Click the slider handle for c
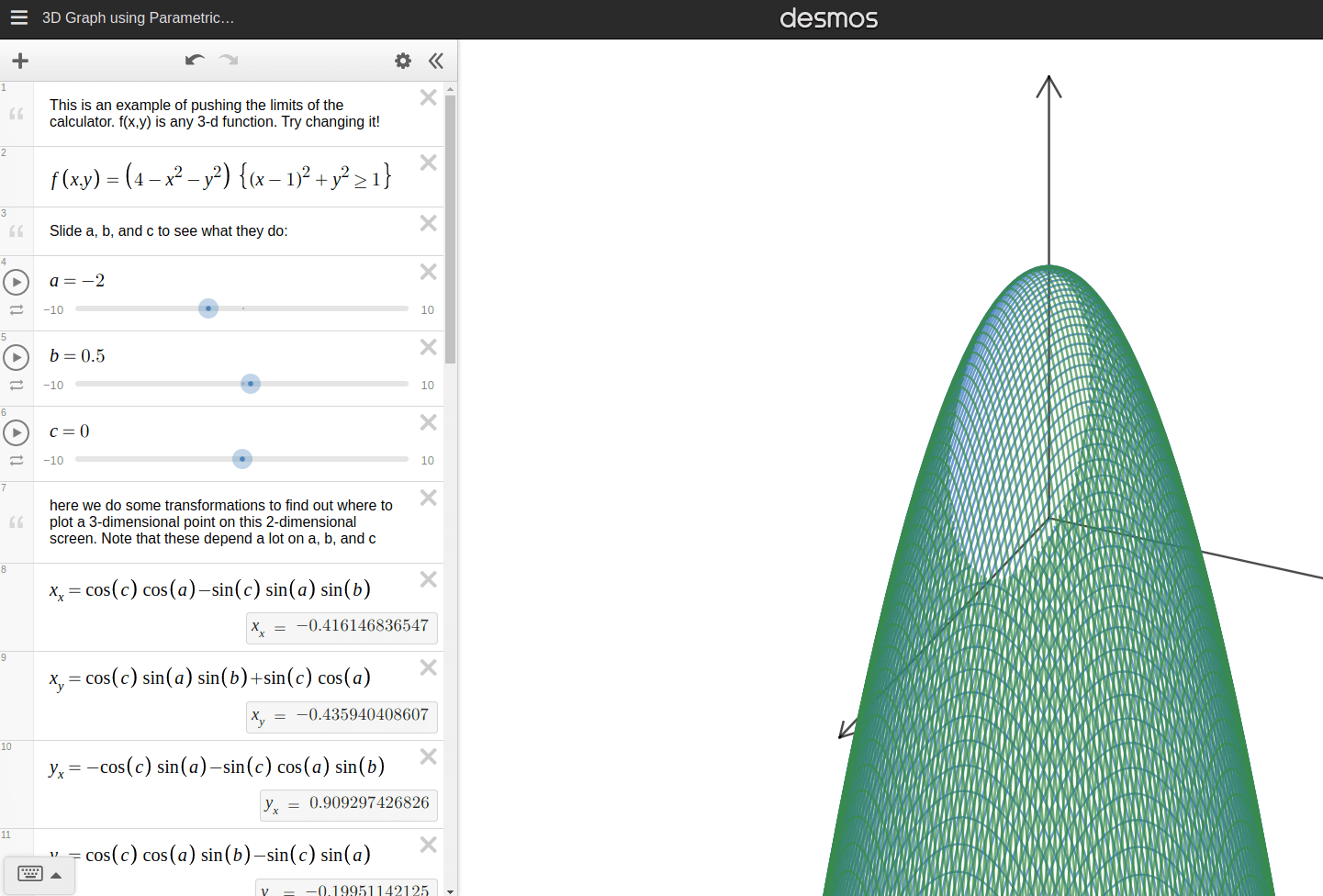This screenshot has width=1323, height=896. tap(242, 459)
